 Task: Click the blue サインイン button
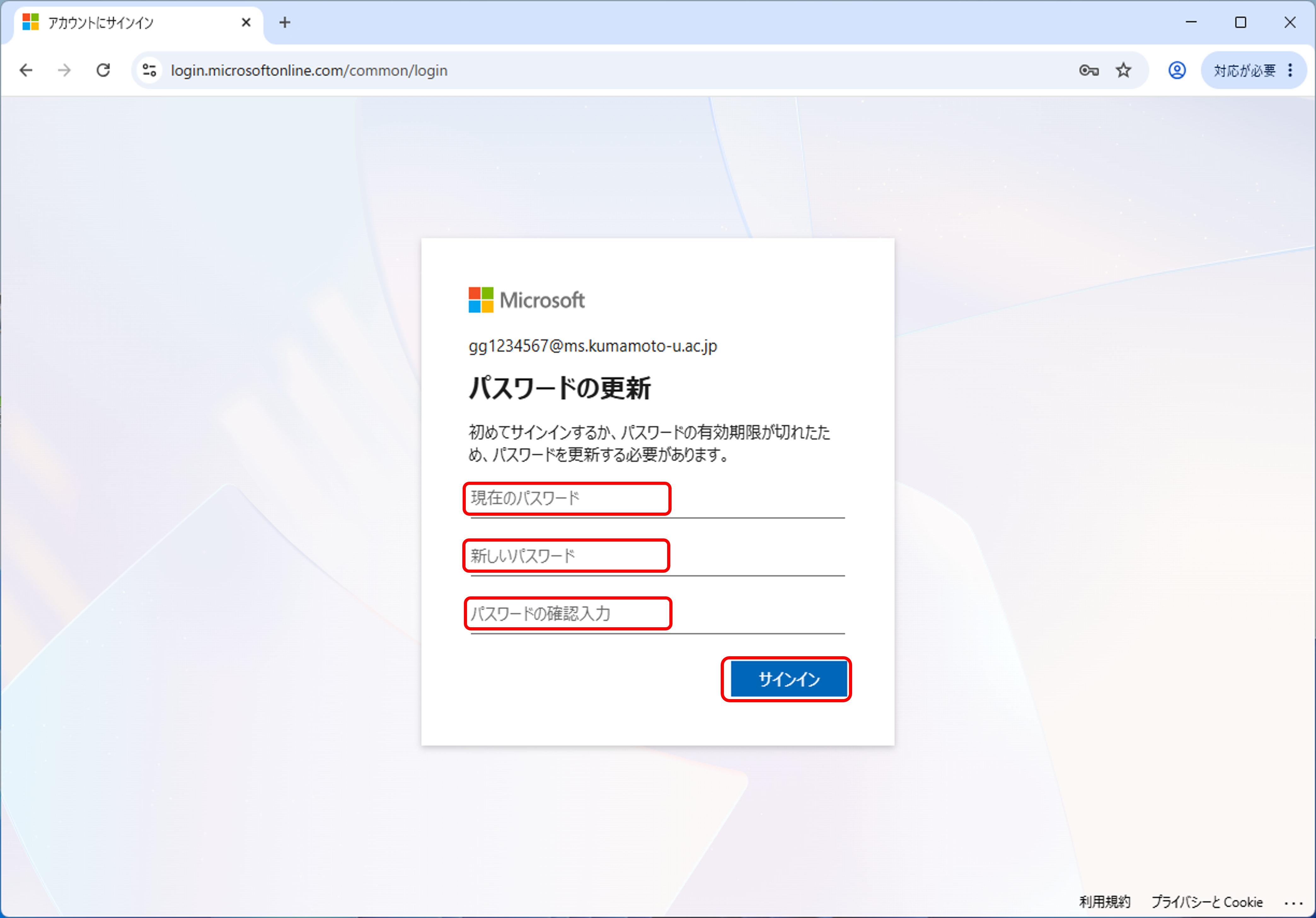tap(789, 679)
